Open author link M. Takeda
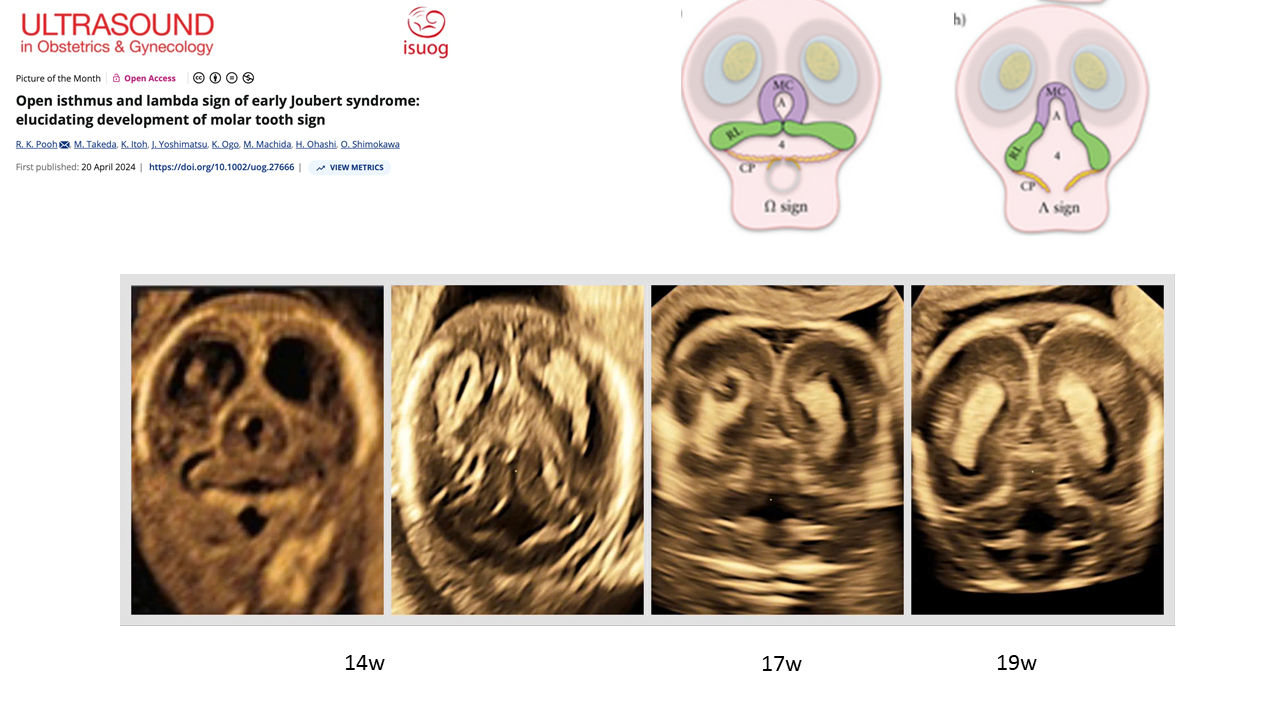1280x720 pixels. (x=94, y=144)
